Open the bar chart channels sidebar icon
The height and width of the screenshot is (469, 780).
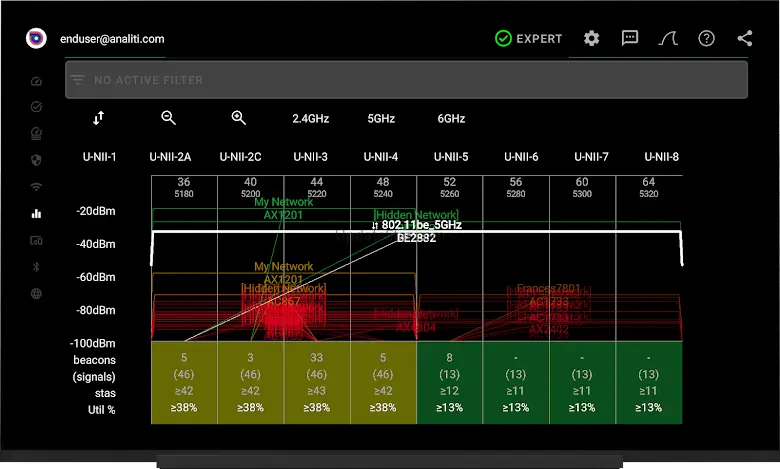36,214
